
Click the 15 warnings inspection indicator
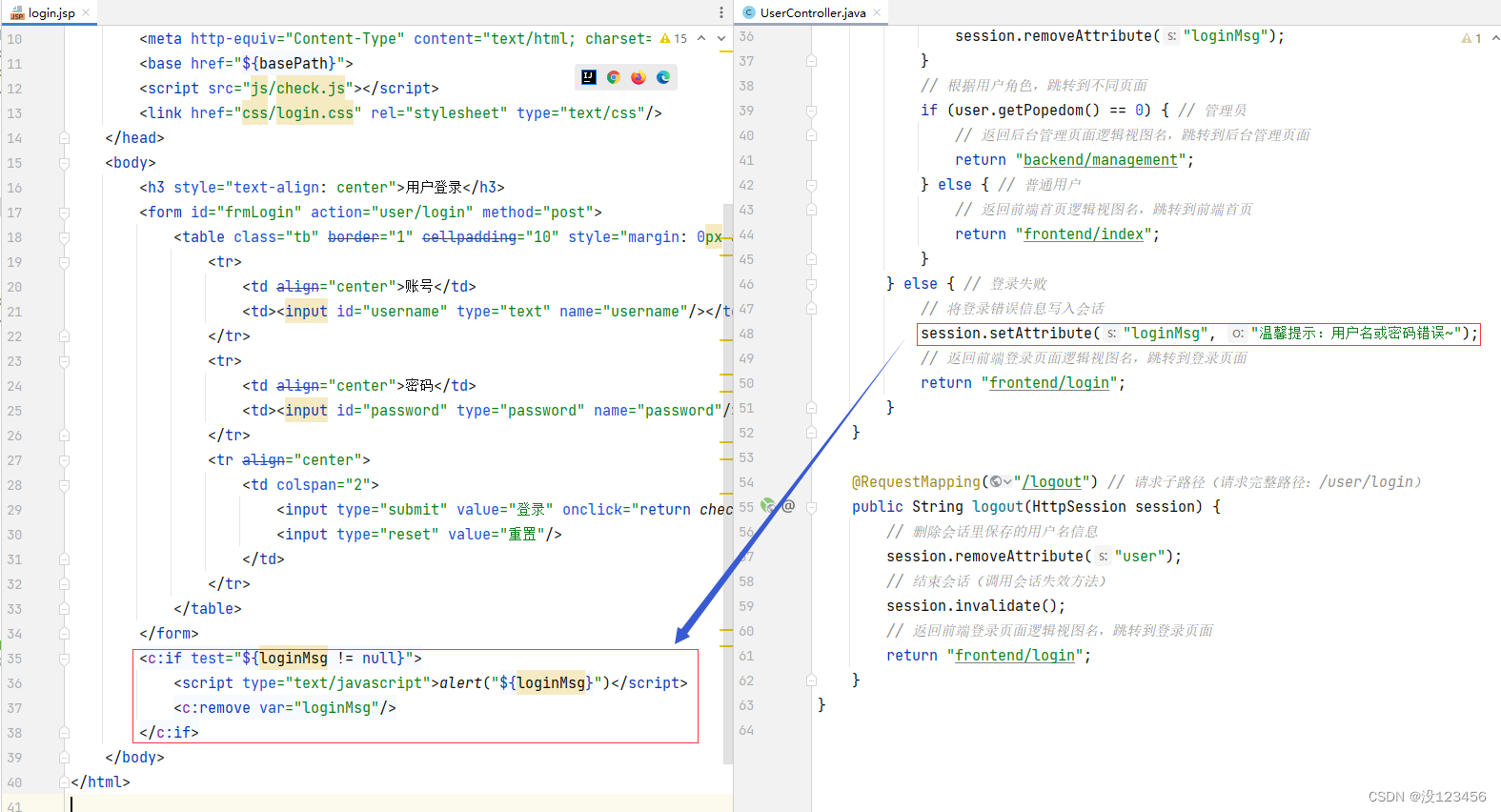[x=673, y=39]
